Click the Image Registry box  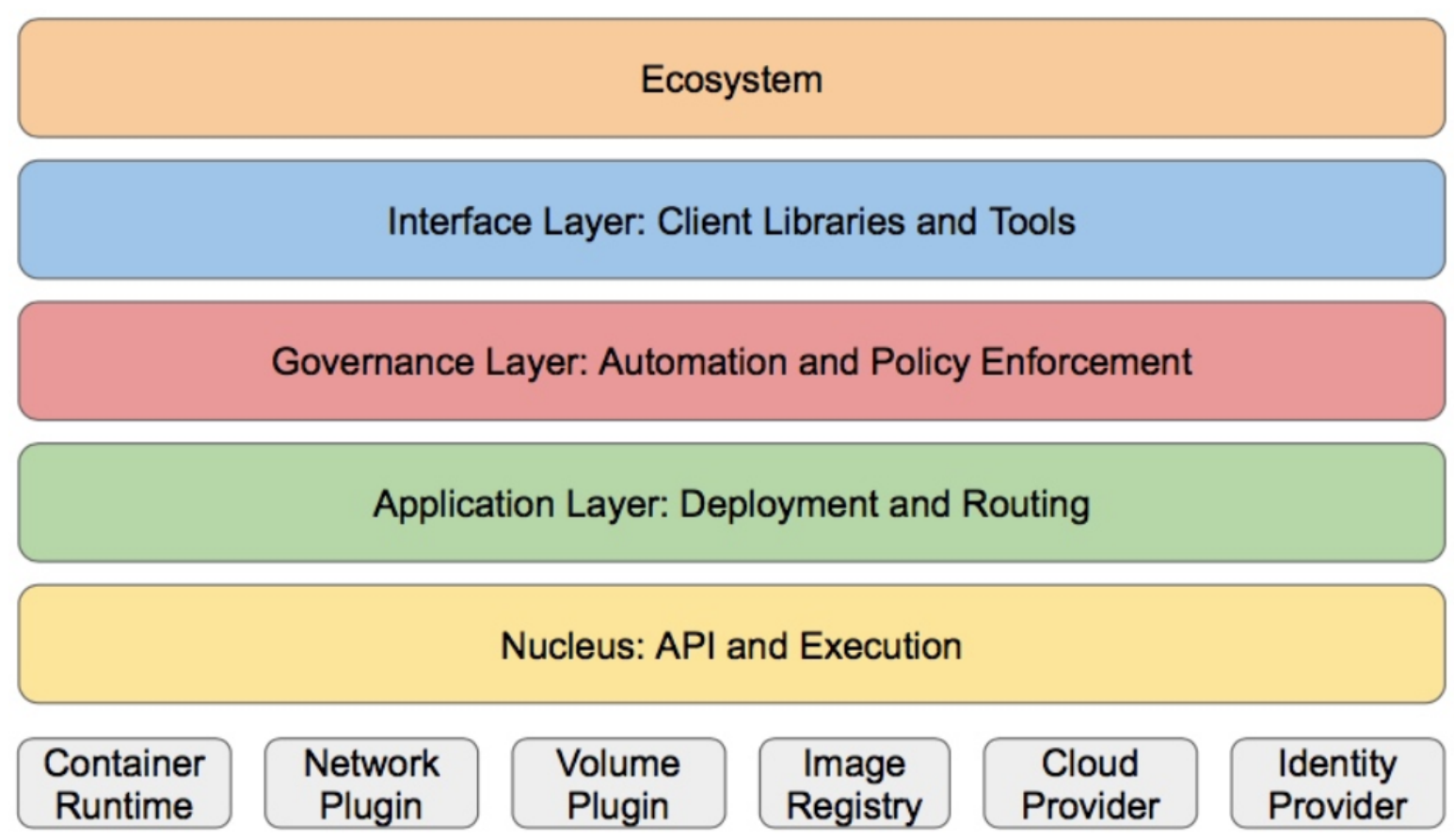[x=855, y=783]
